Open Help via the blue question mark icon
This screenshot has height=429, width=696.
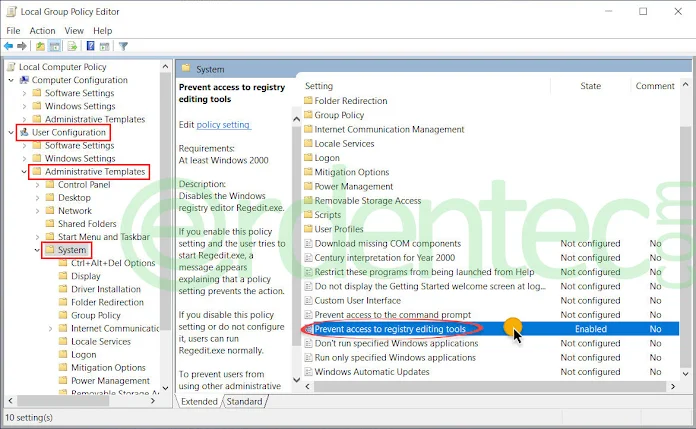[x=91, y=46]
